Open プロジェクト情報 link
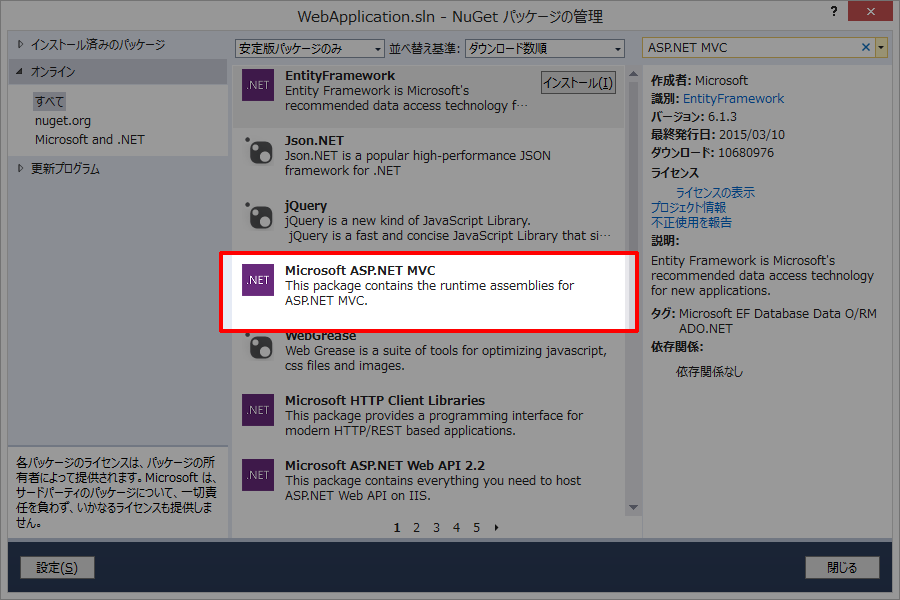900x600 pixels. 688,207
